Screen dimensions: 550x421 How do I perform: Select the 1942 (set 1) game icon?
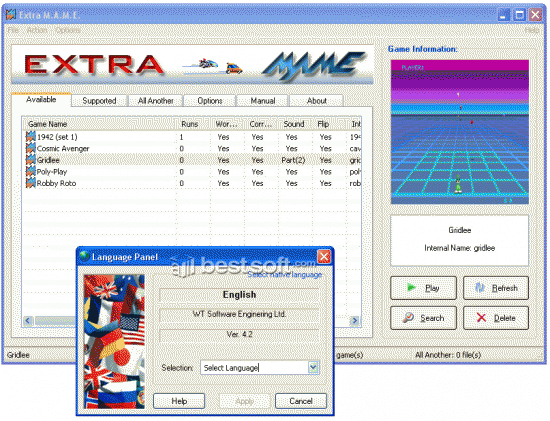tap(31, 137)
